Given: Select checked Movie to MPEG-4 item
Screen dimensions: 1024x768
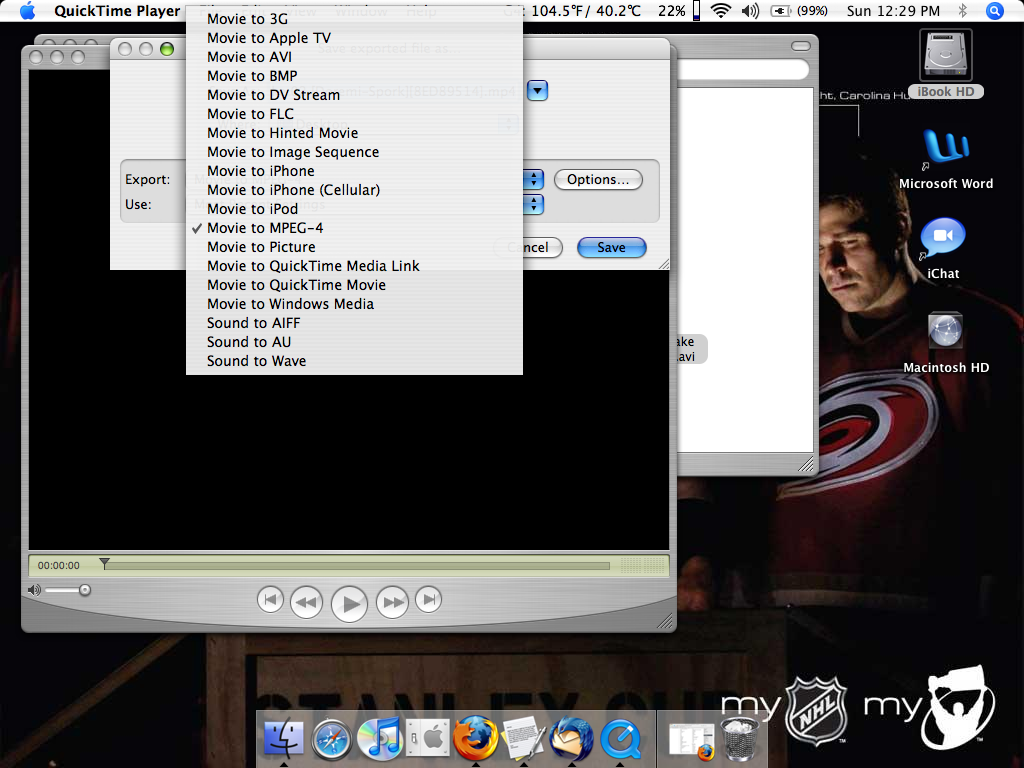Looking at the screenshot, I should [354, 228].
